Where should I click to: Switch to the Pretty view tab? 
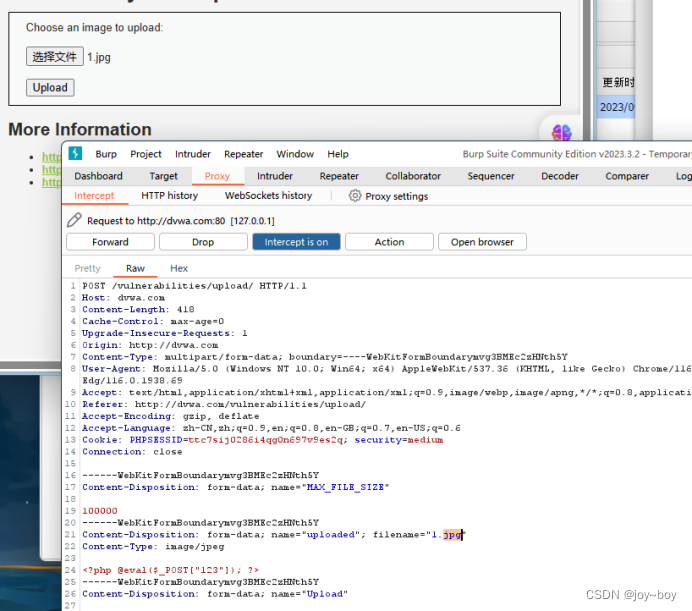point(87,268)
